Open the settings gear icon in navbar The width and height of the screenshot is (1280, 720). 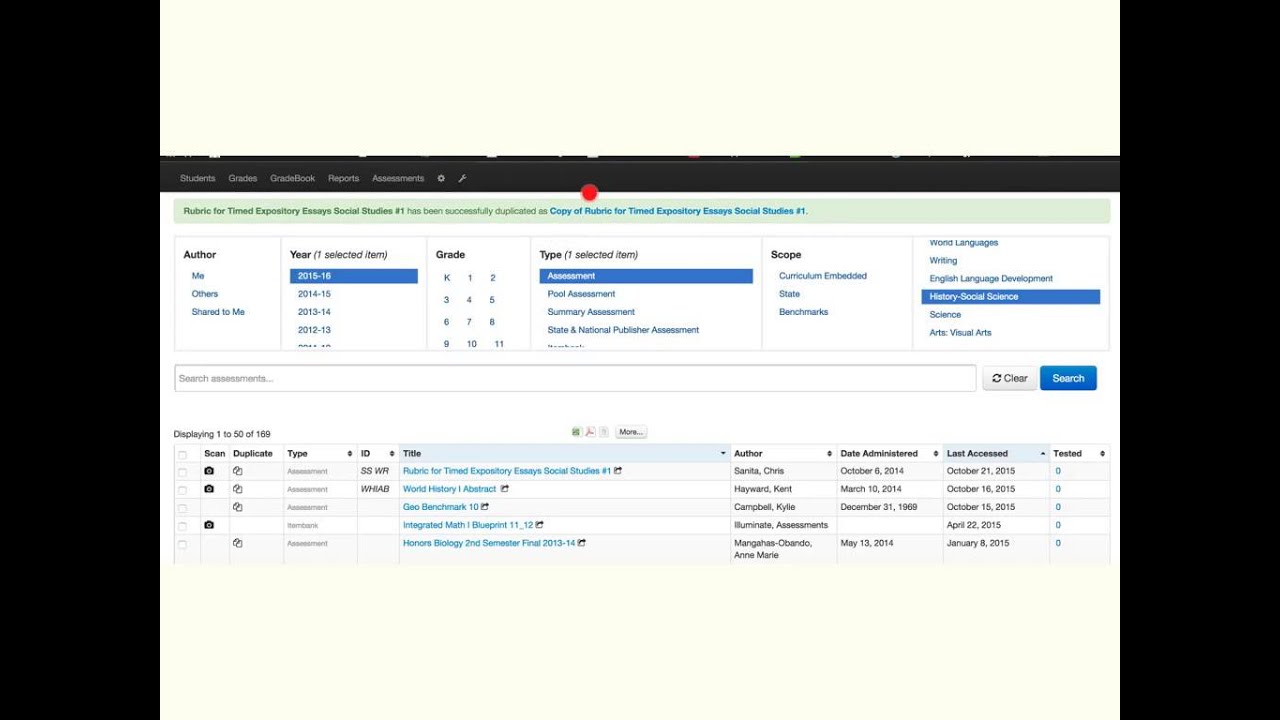(441, 178)
